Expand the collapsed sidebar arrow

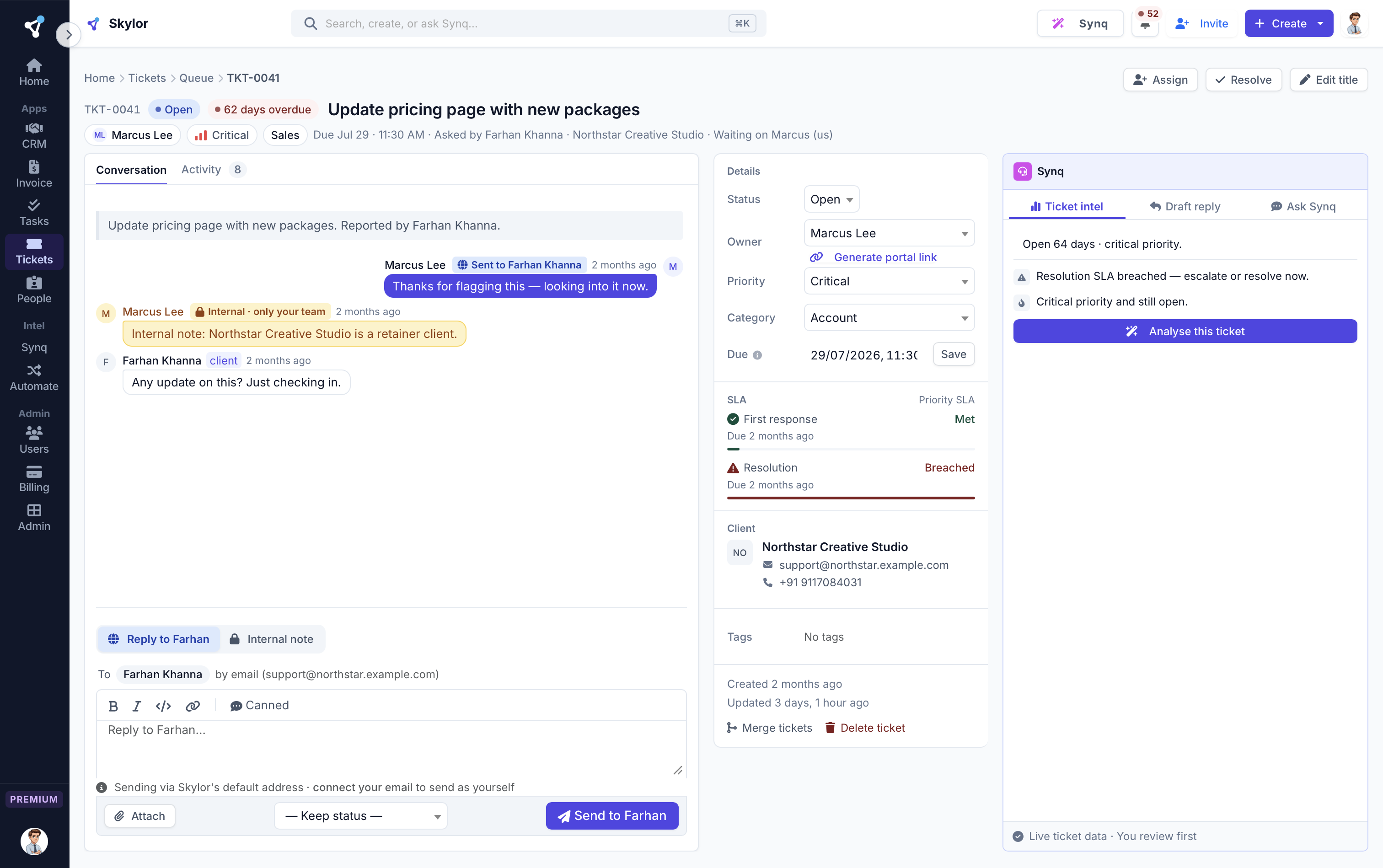(68, 34)
